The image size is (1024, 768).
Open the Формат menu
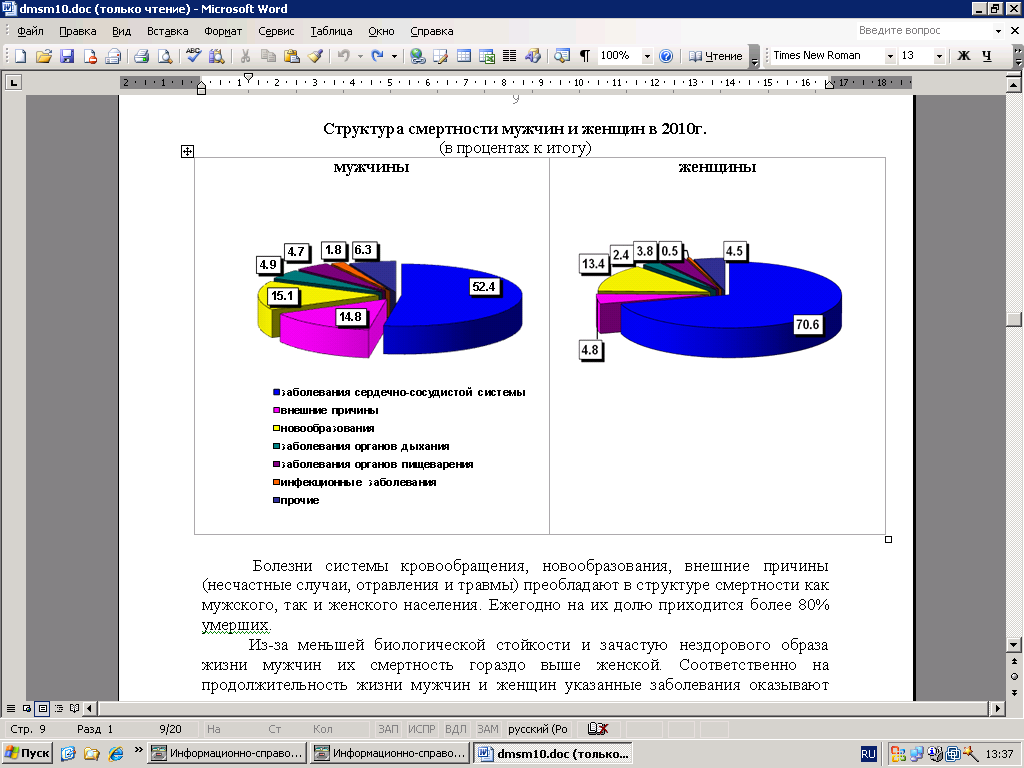[x=223, y=31]
